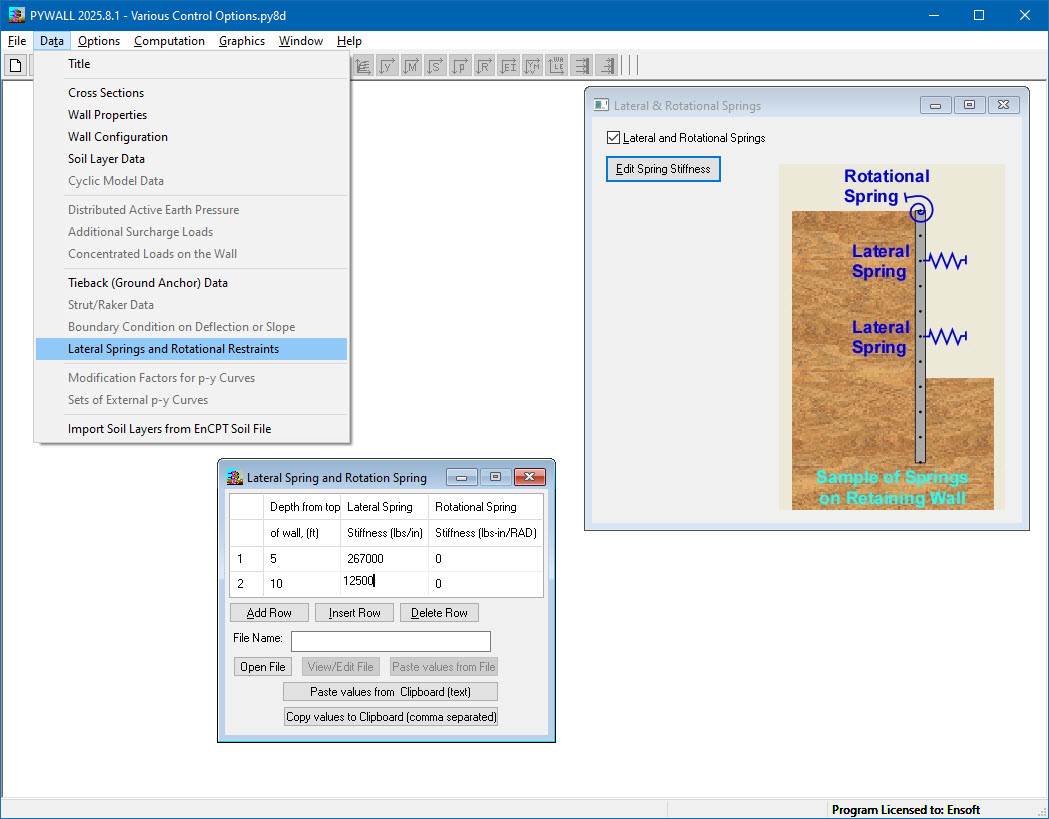Screen dimensions: 1049x819
Task: Open the soil pressure (p) plot icon
Action: click(461, 65)
